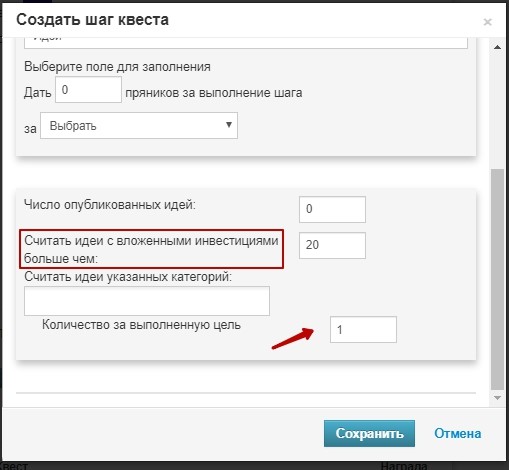Click the partially visible top input field

click(246, 43)
